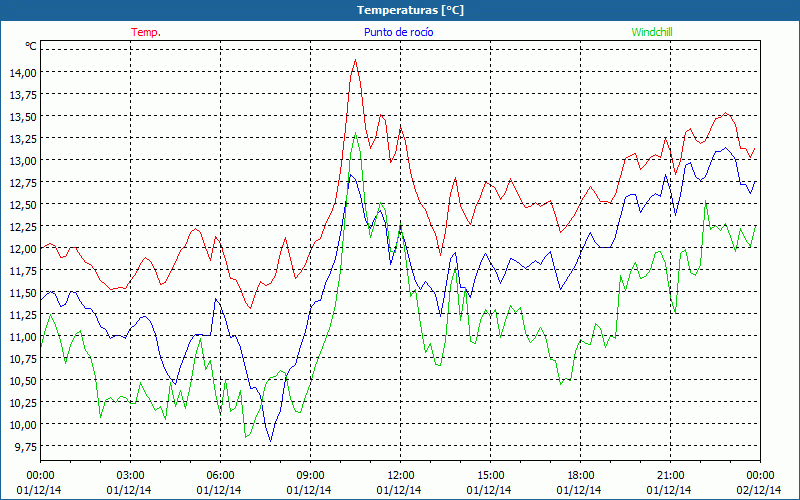Select the green Windchill legend label
The width and height of the screenshot is (800, 500).
pyautogui.click(x=652, y=32)
